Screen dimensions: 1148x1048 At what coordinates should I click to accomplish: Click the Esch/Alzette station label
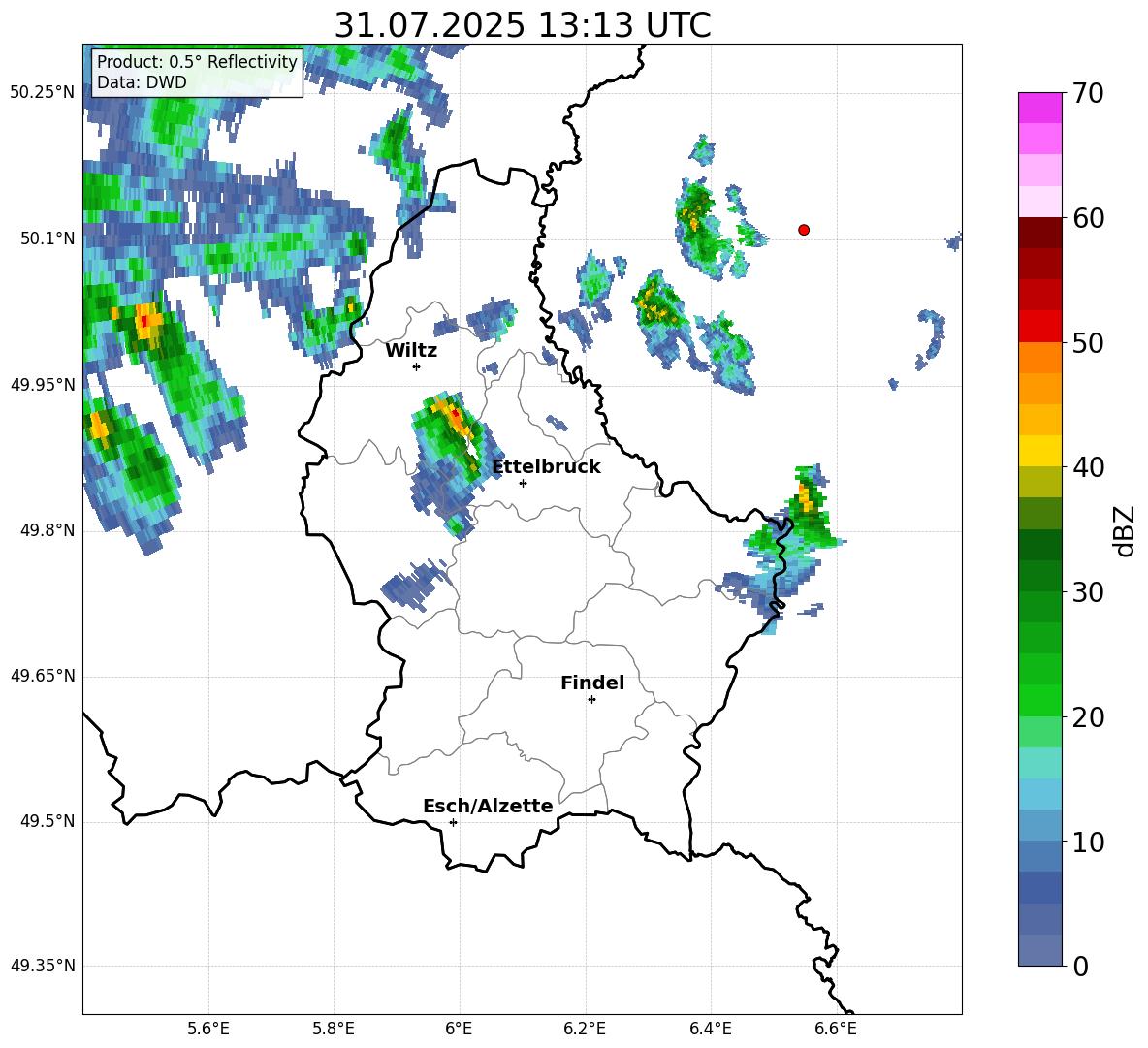[x=488, y=806]
